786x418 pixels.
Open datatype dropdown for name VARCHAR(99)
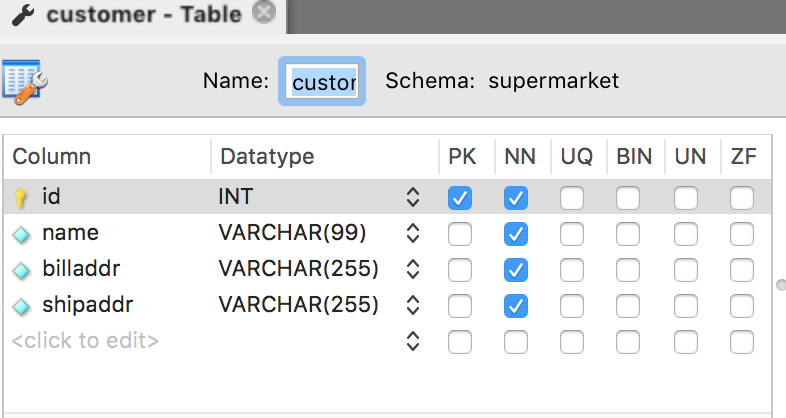pos(412,234)
